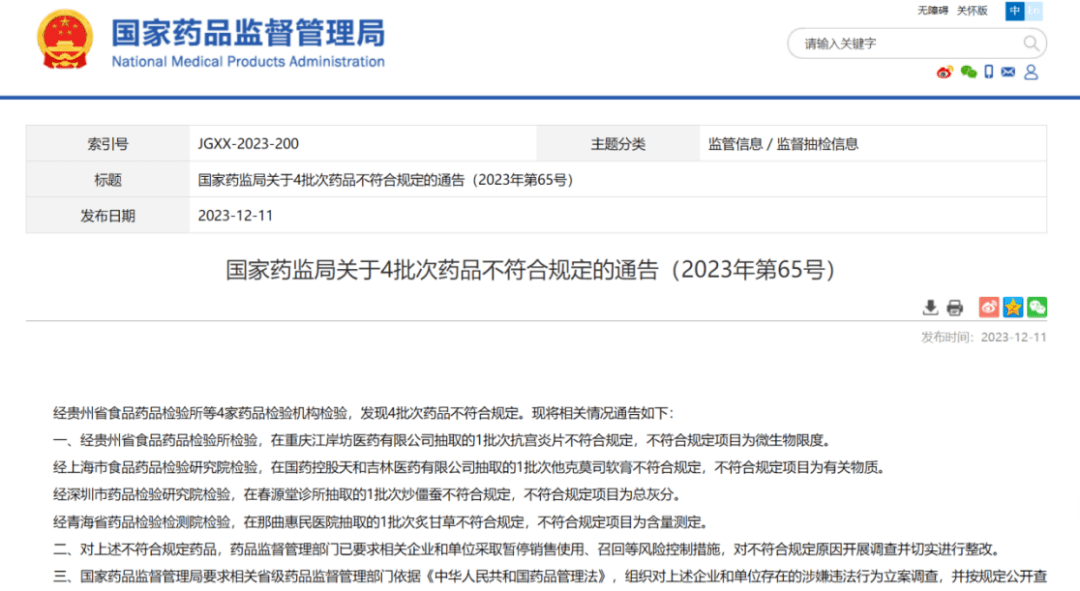1080x591 pixels.
Task: Share article to WeChat green icon
Action: tap(1037, 307)
